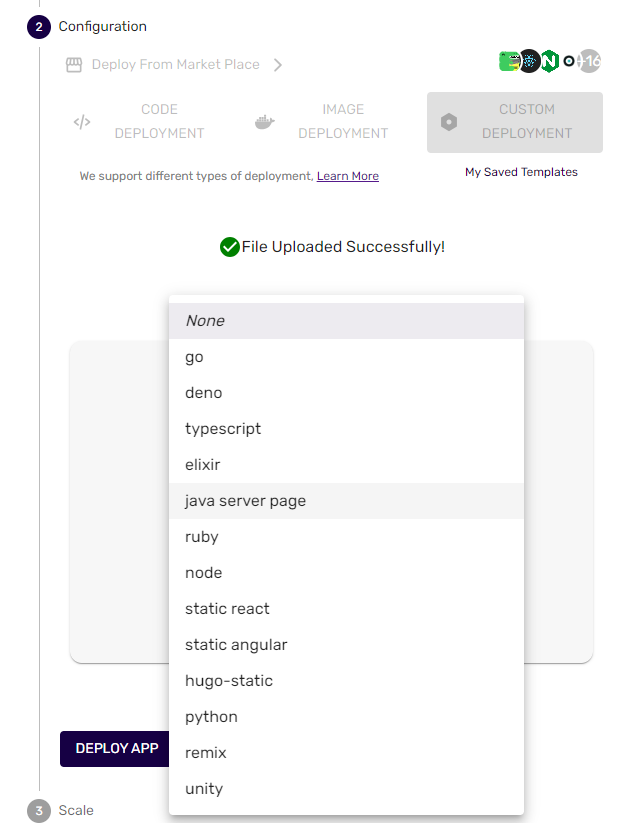Open the Learn More link
Viewport: 623px width, 823px height.
[347, 176]
